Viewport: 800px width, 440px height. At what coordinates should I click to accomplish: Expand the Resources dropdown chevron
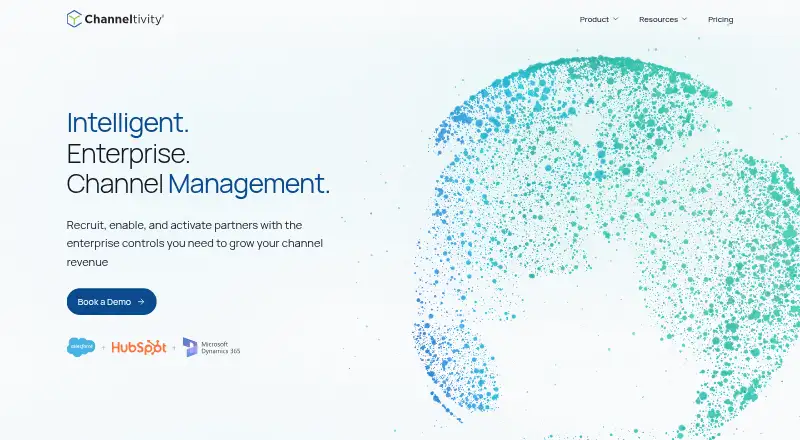[x=684, y=19]
